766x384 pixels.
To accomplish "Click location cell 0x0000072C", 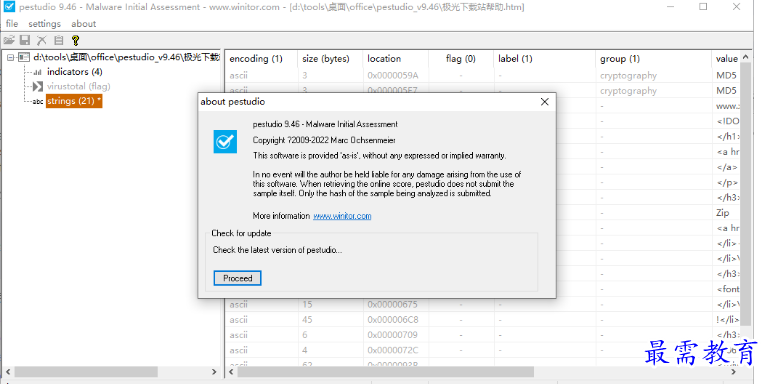I will pos(393,350).
